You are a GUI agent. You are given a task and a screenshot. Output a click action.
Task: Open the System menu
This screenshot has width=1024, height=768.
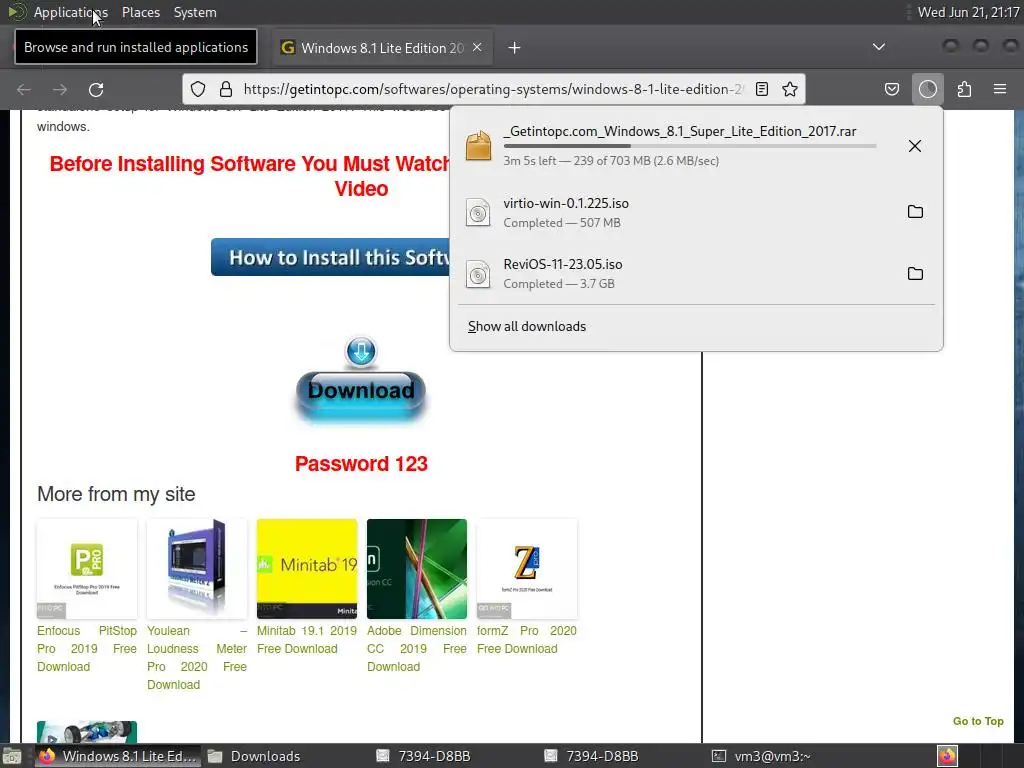pos(195,12)
